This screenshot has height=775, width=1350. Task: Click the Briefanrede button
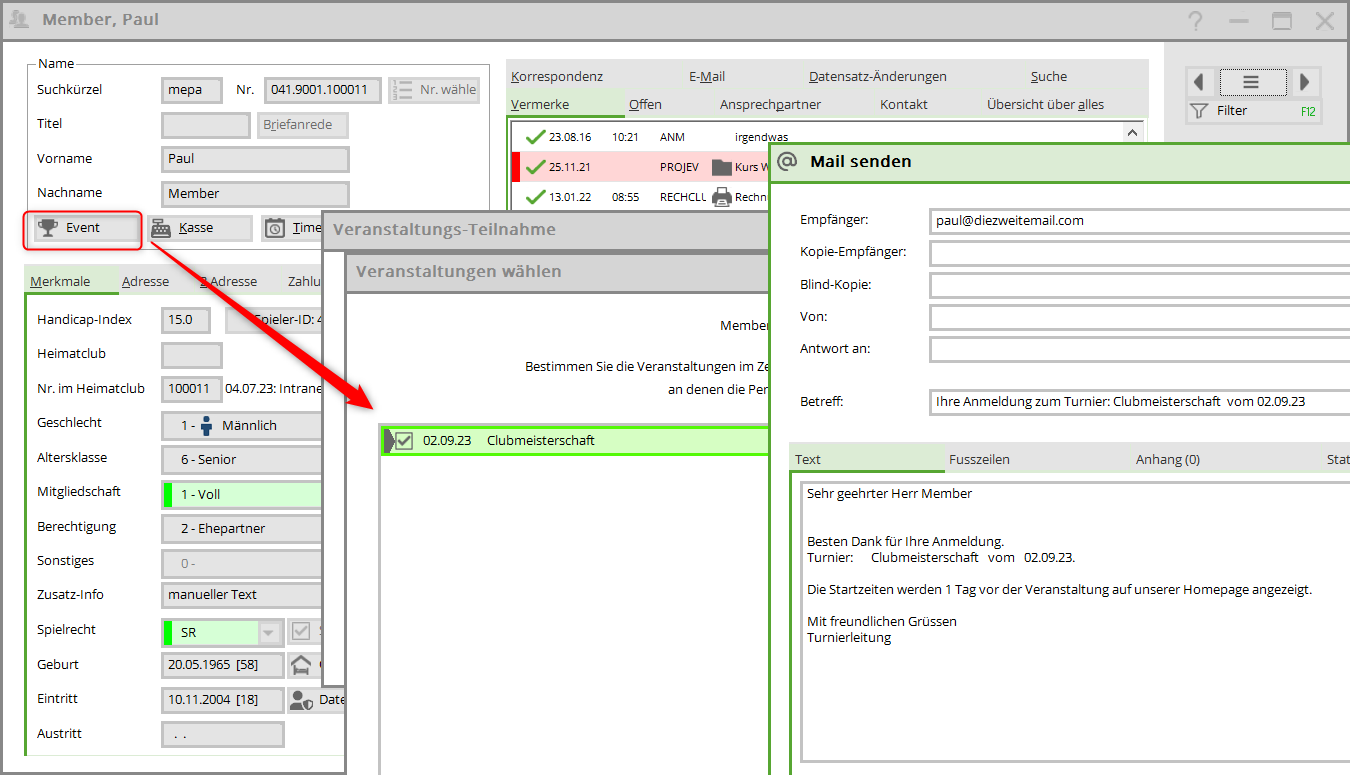[303, 125]
